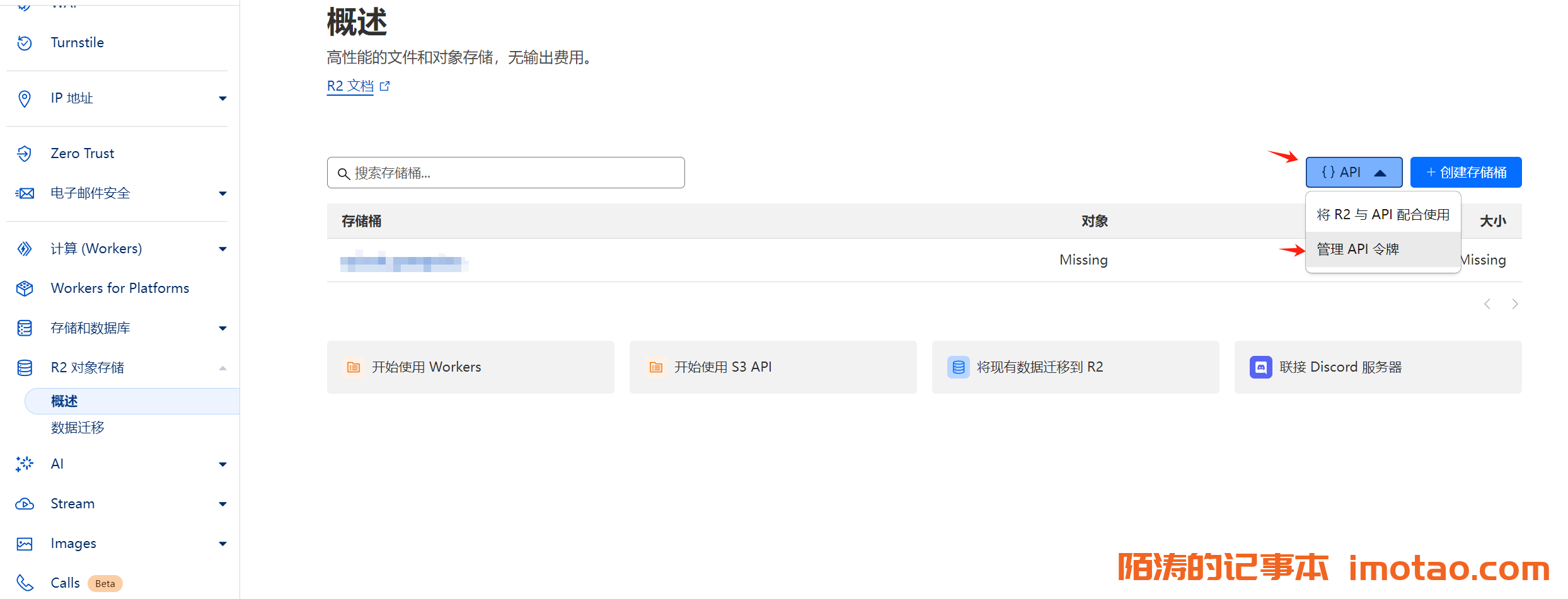Click the Turnstile icon in sidebar
This screenshot has width=1568, height=599.
pyautogui.click(x=25, y=43)
